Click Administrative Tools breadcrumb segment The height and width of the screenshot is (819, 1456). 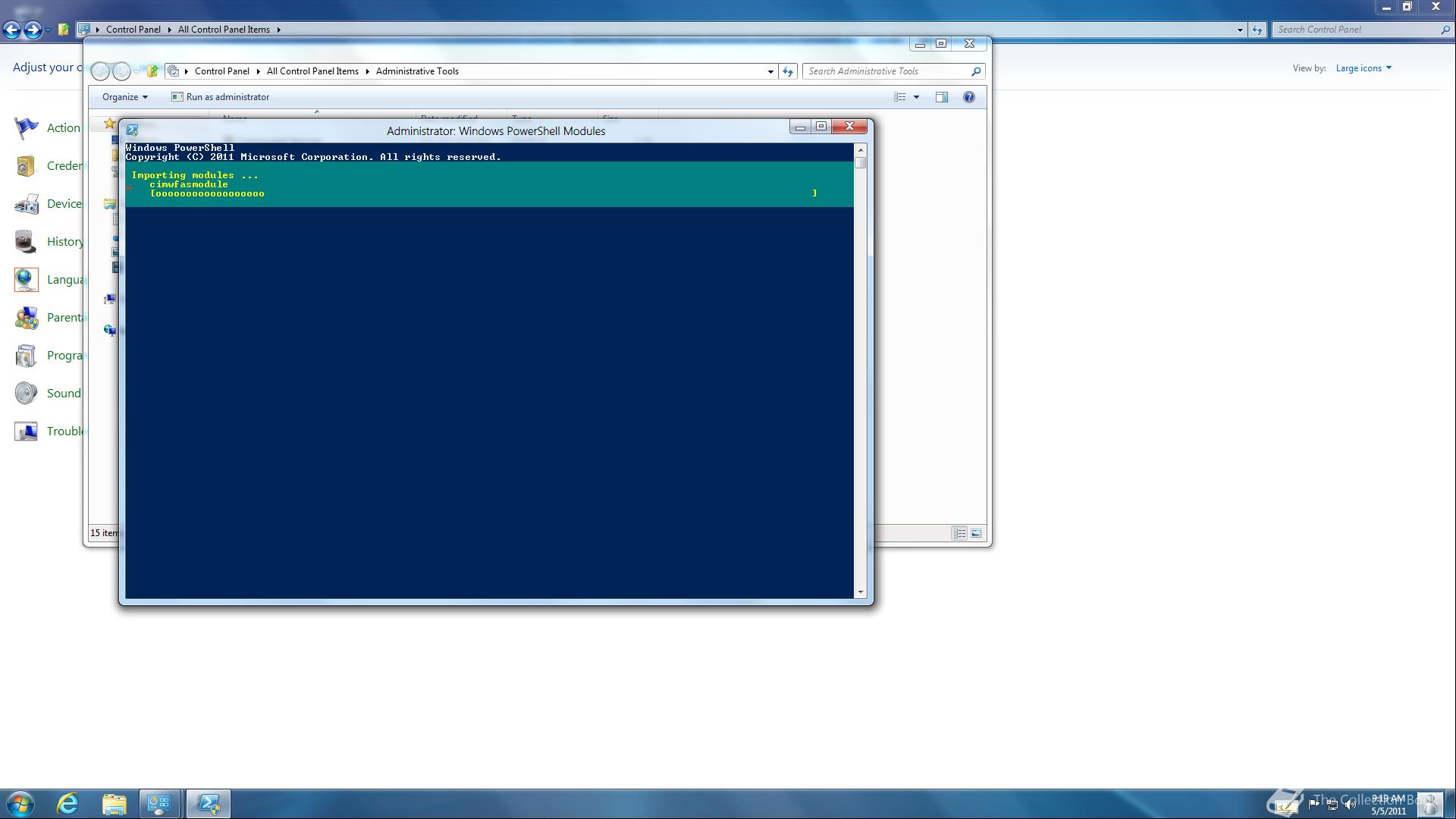(x=417, y=71)
